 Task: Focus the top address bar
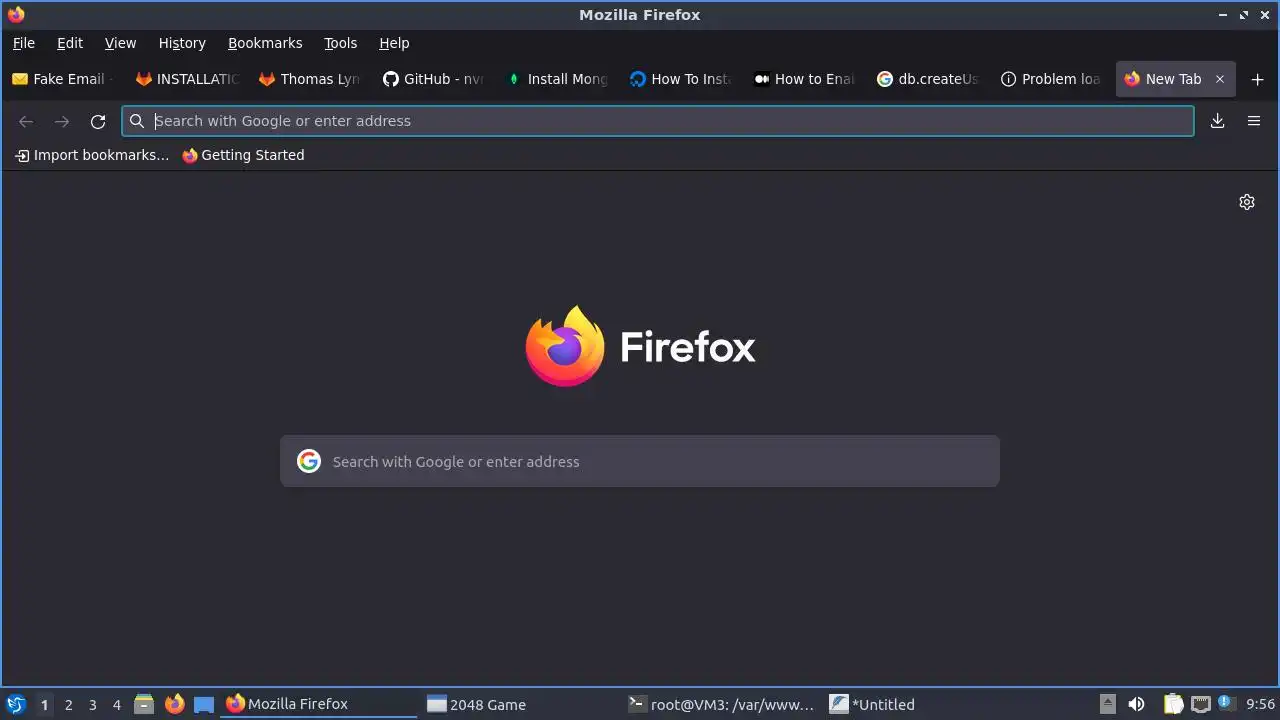point(658,121)
